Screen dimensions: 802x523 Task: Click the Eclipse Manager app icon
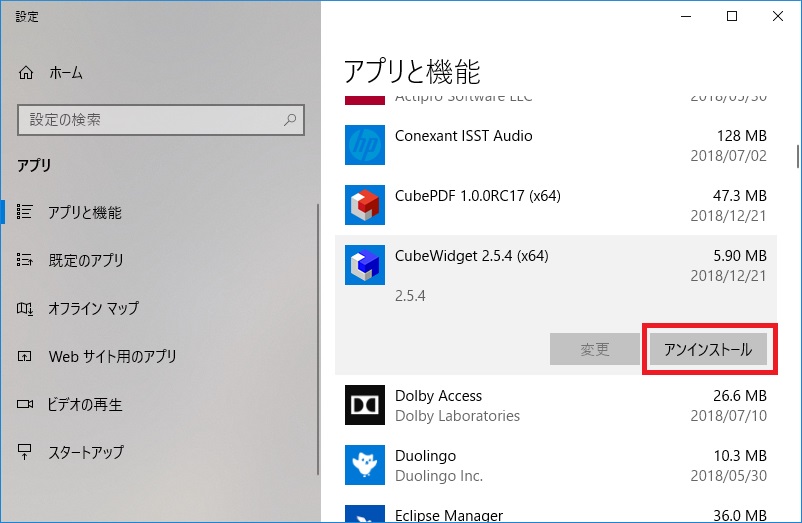point(365,514)
